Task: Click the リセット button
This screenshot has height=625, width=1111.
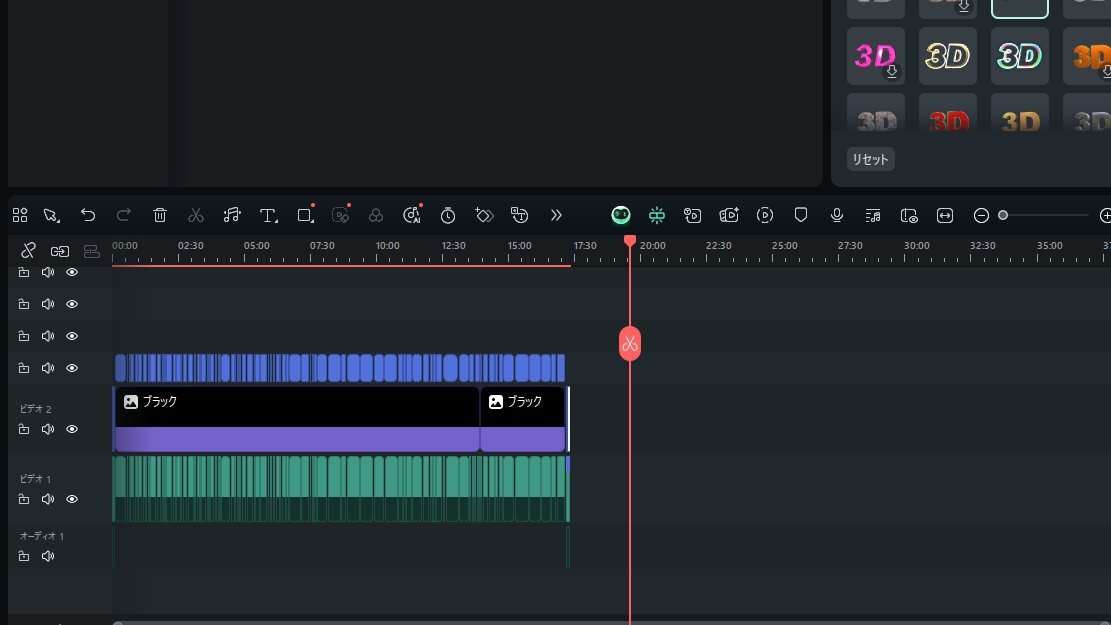Action: click(870, 159)
